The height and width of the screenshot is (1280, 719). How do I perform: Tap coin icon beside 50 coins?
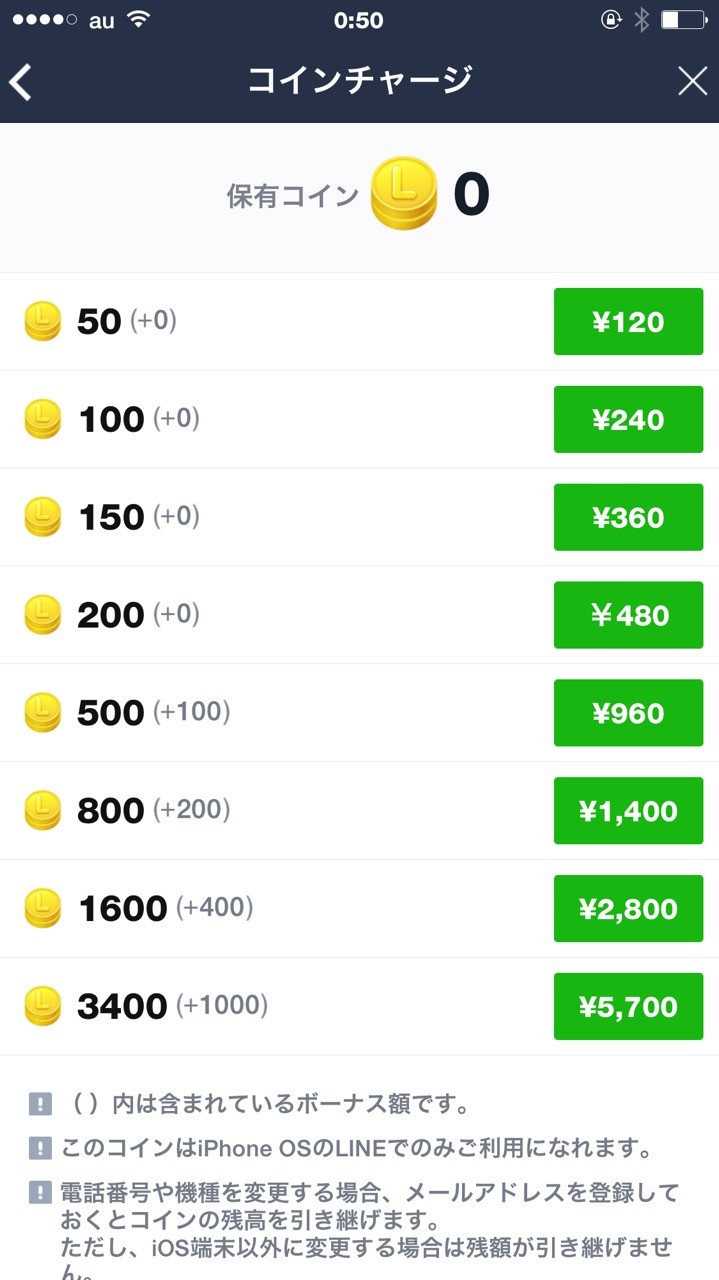click(42, 321)
